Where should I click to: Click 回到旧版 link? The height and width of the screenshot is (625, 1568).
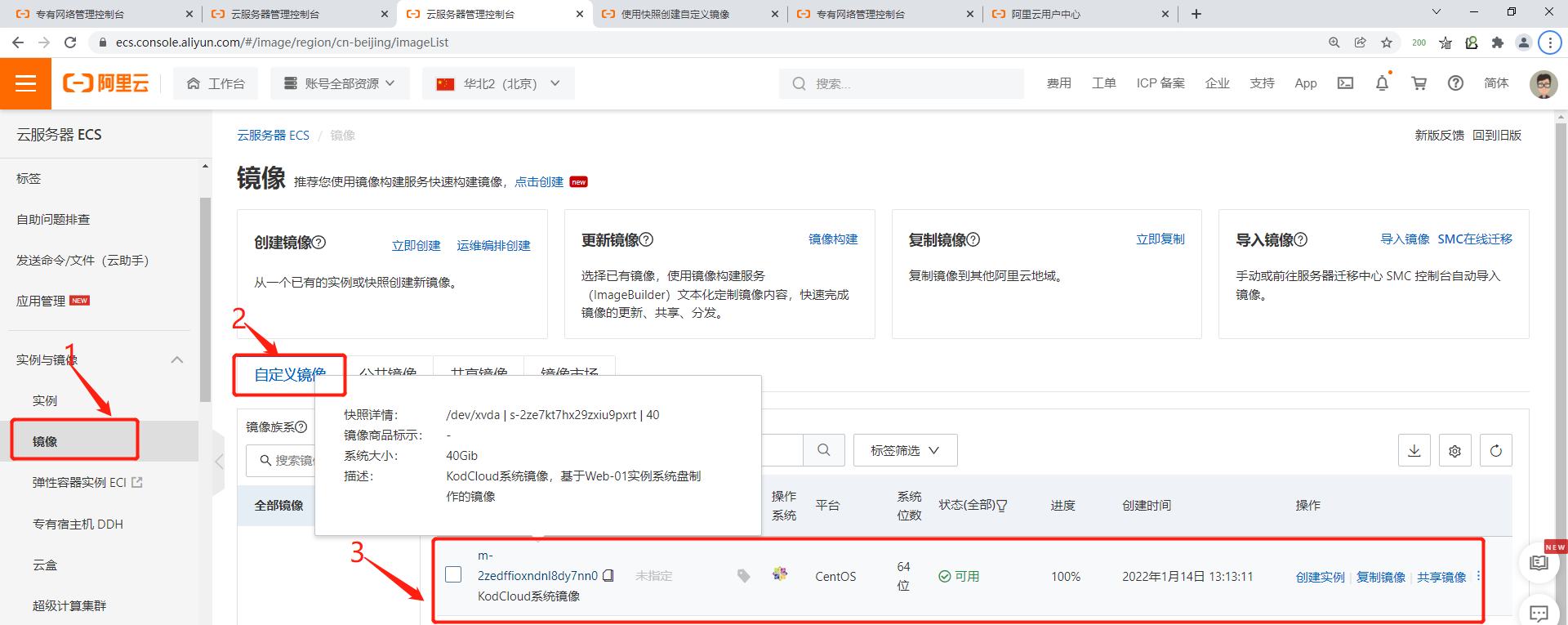(x=1497, y=136)
